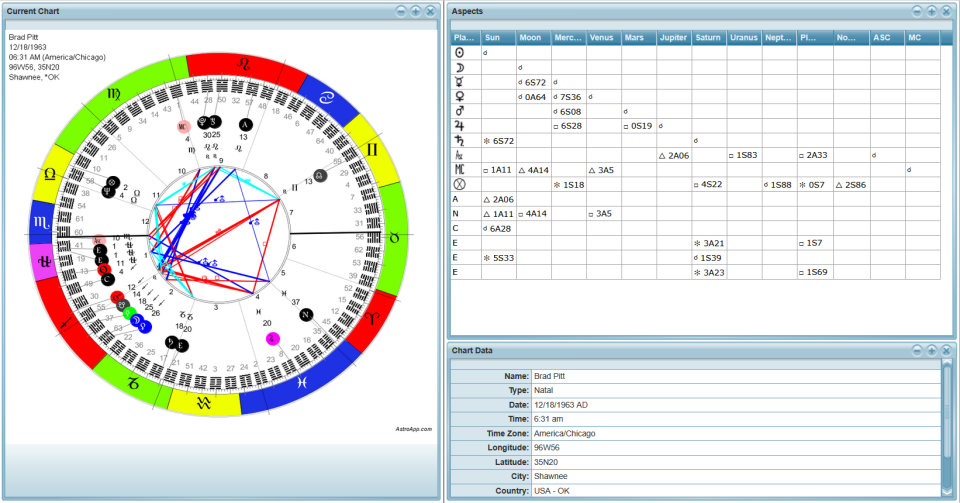
Task: Select the Latitude value 35N20
Action: (546, 463)
